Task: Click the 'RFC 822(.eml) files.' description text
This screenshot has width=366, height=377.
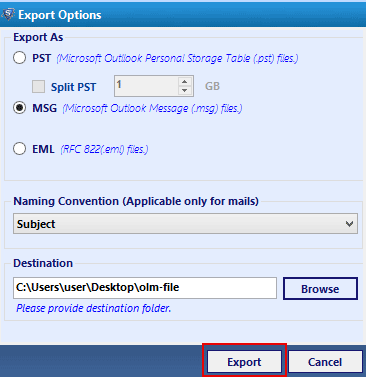Action: [104, 149]
